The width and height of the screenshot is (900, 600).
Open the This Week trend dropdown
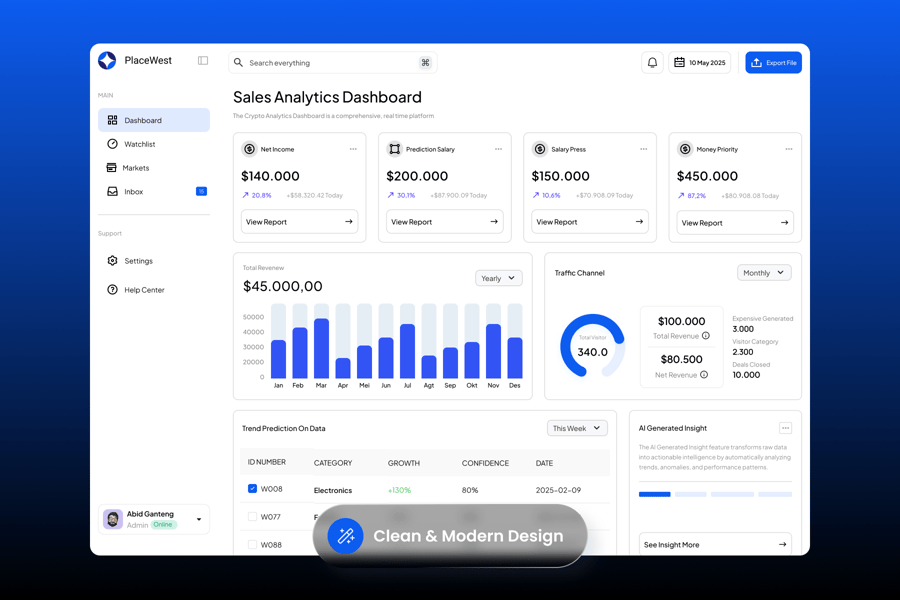point(577,428)
